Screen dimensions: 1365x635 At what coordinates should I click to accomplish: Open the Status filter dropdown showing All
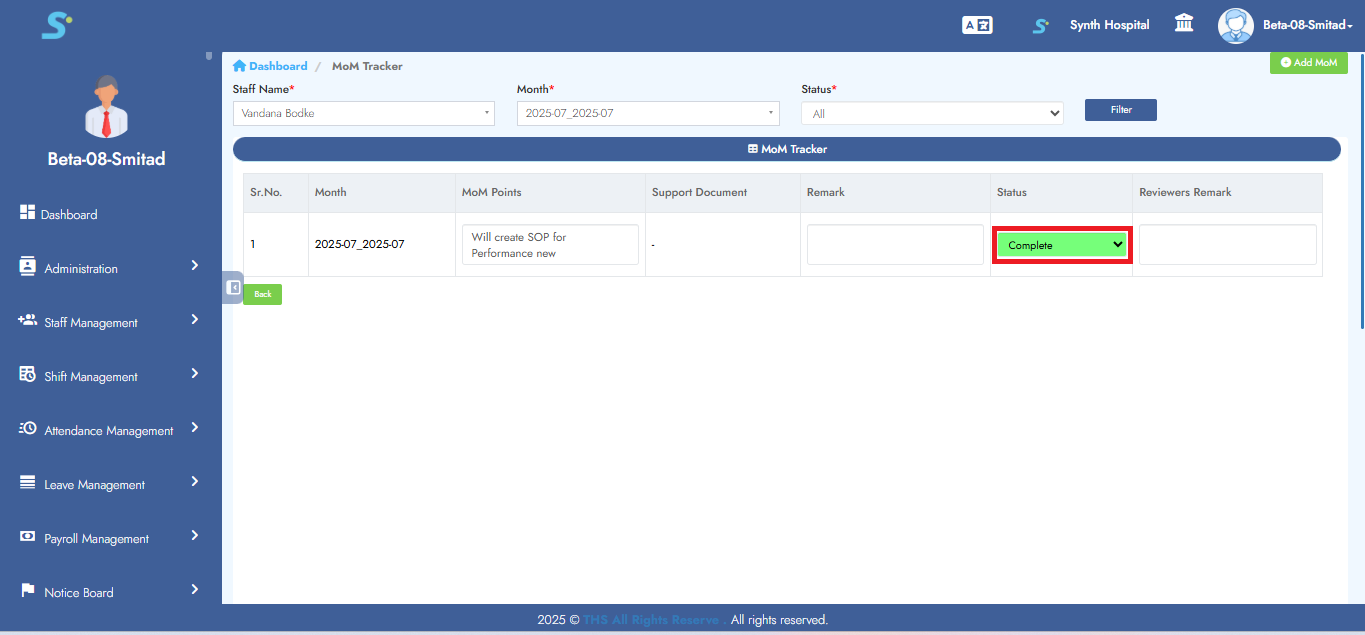click(932, 114)
